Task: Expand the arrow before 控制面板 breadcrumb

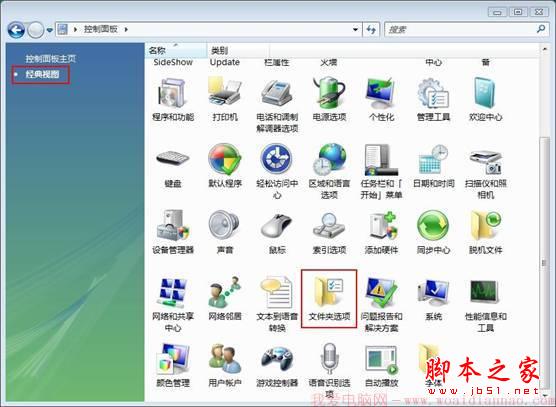Action: point(75,29)
